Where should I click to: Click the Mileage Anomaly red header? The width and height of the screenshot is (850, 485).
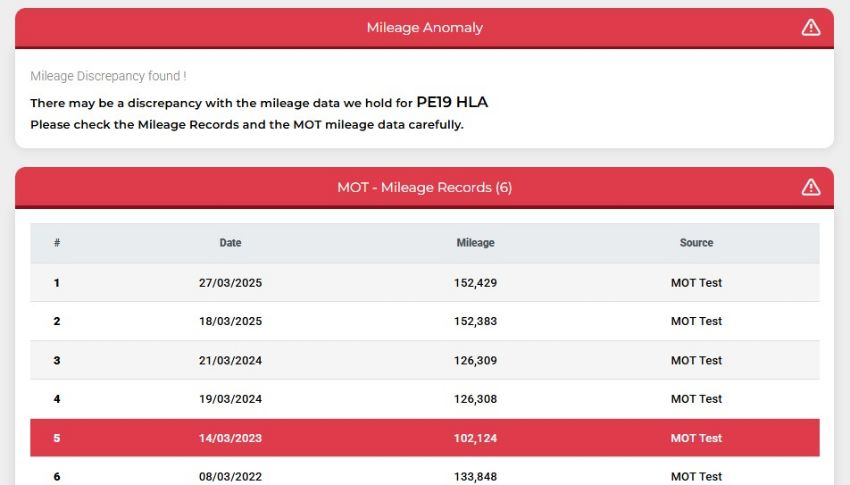pyautogui.click(x=424, y=28)
